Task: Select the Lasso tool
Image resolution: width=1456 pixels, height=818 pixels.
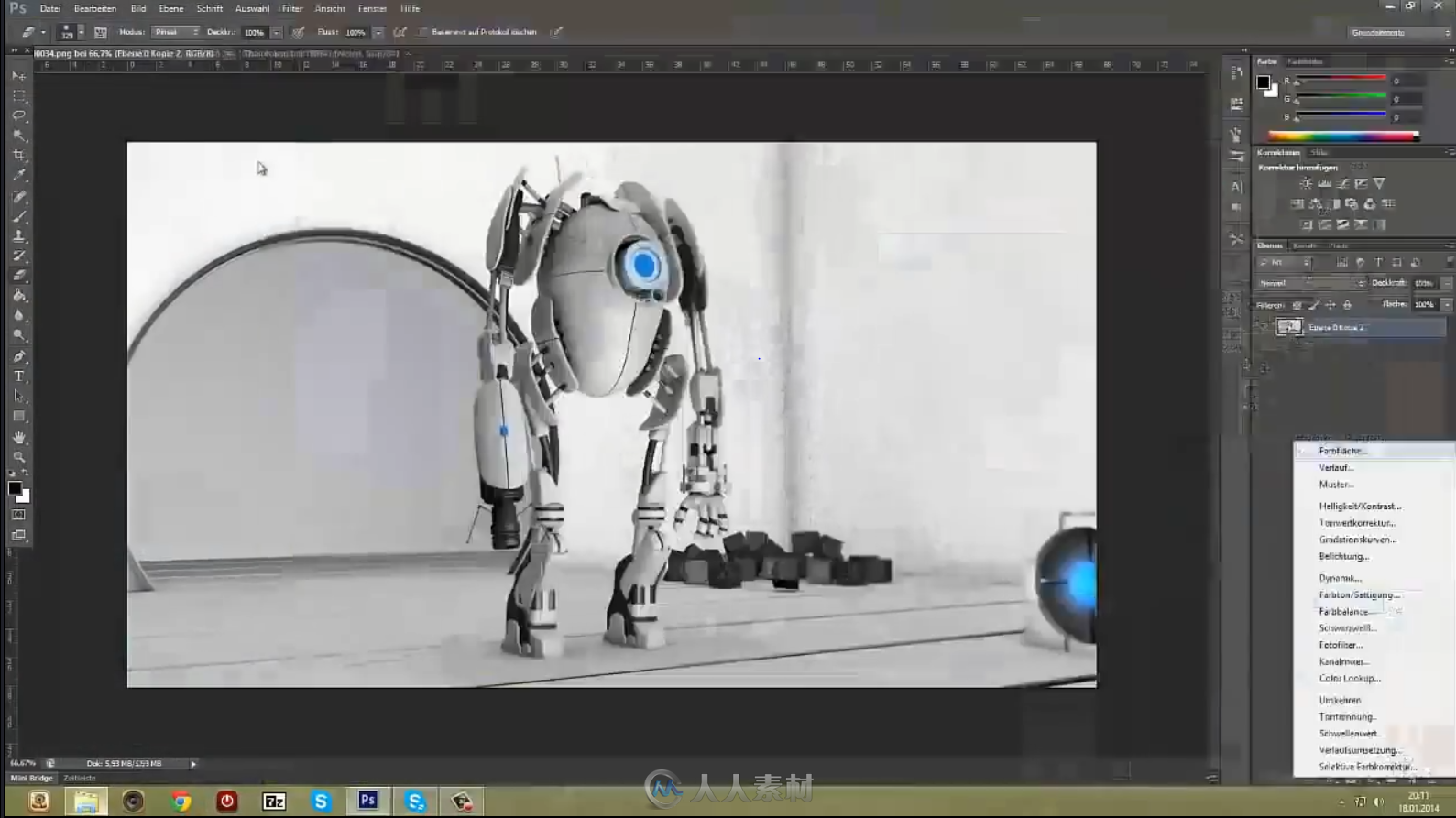Action: (x=19, y=115)
